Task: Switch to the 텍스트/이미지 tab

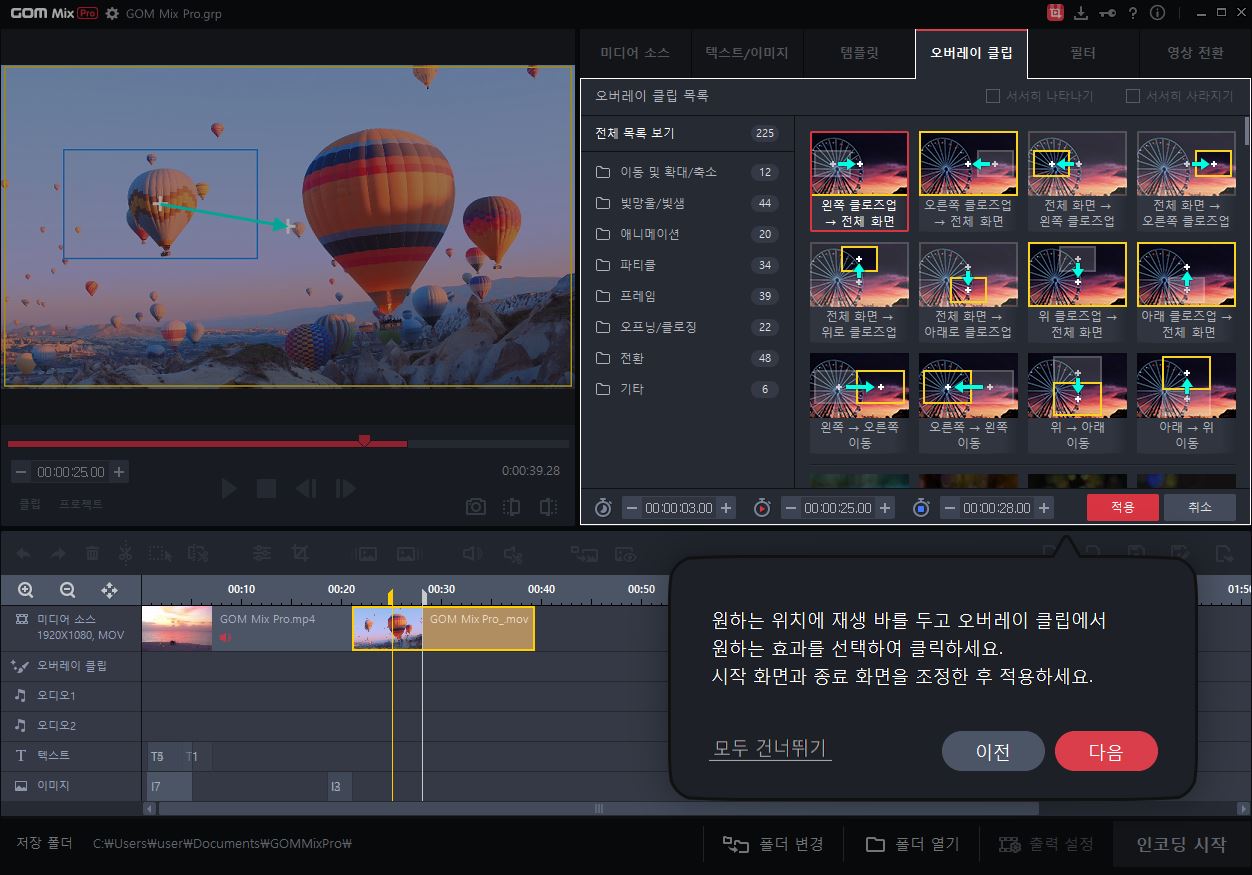Action: tap(747, 53)
